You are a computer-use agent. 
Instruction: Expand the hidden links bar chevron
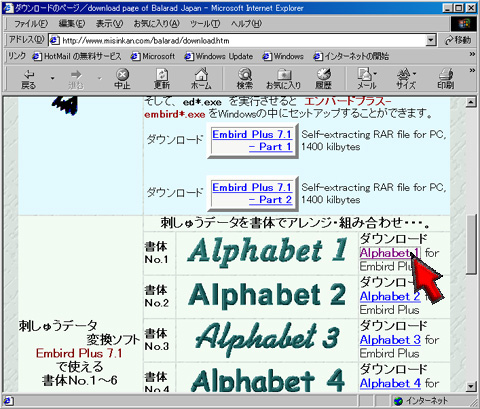(472, 54)
